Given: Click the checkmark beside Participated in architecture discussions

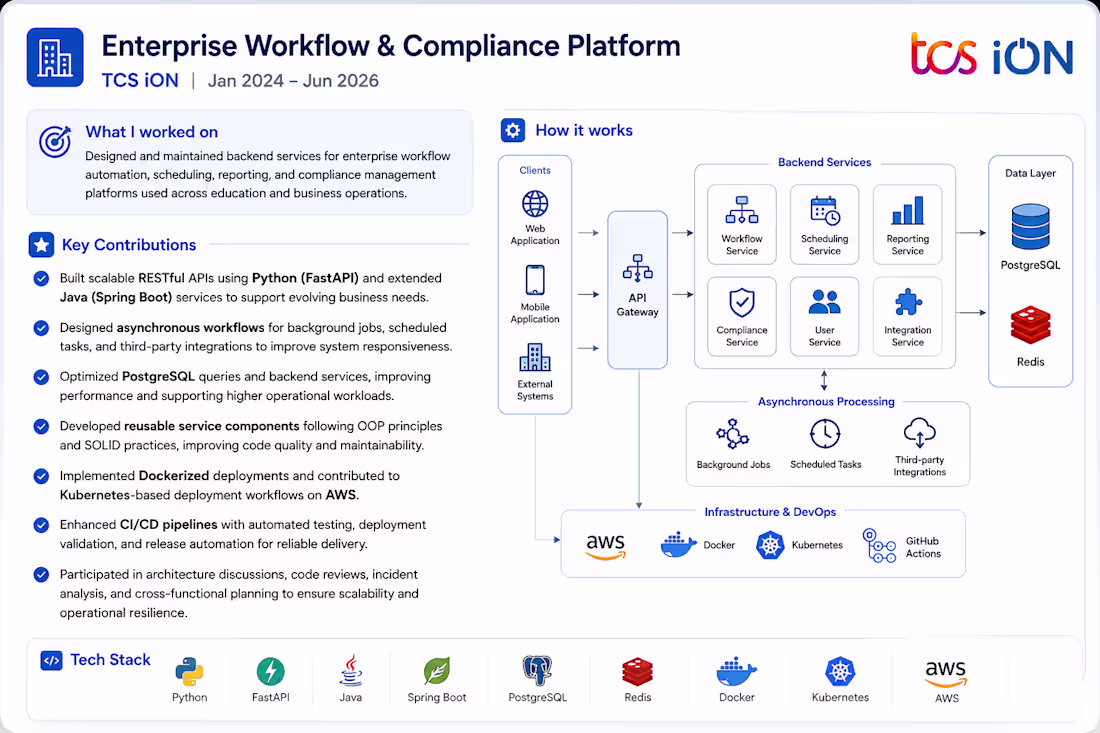Looking at the screenshot, I should tap(41, 574).
